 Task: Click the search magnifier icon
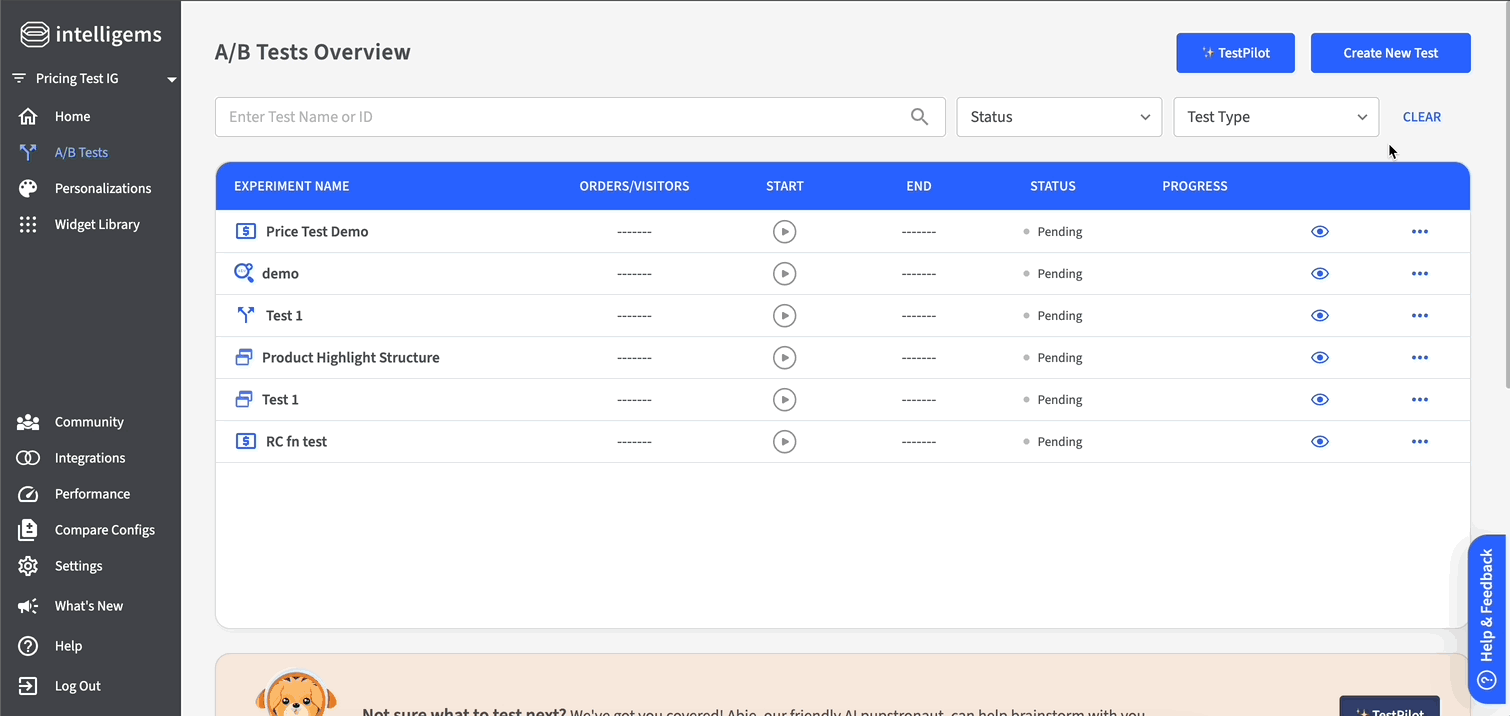[x=919, y=117]
